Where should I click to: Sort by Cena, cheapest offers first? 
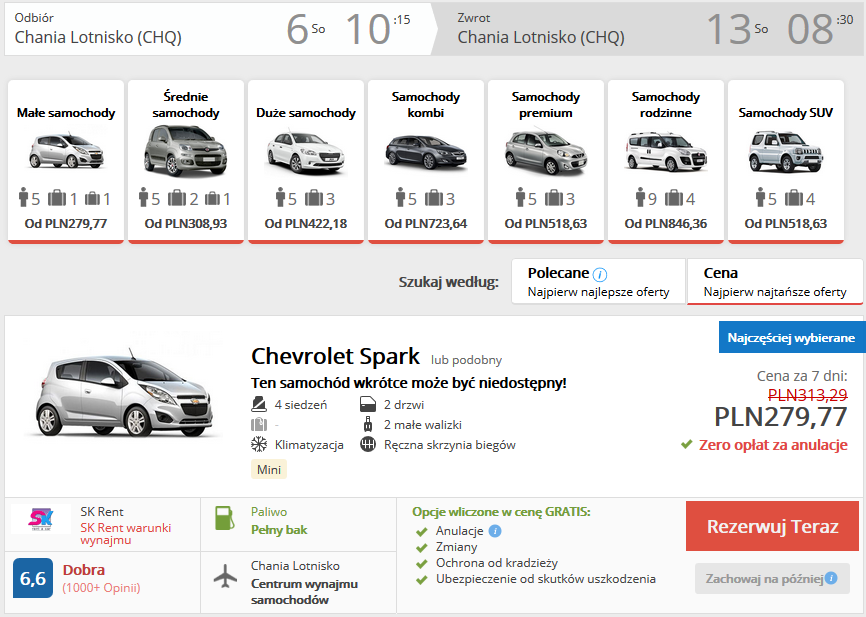(x=774, y=281)
